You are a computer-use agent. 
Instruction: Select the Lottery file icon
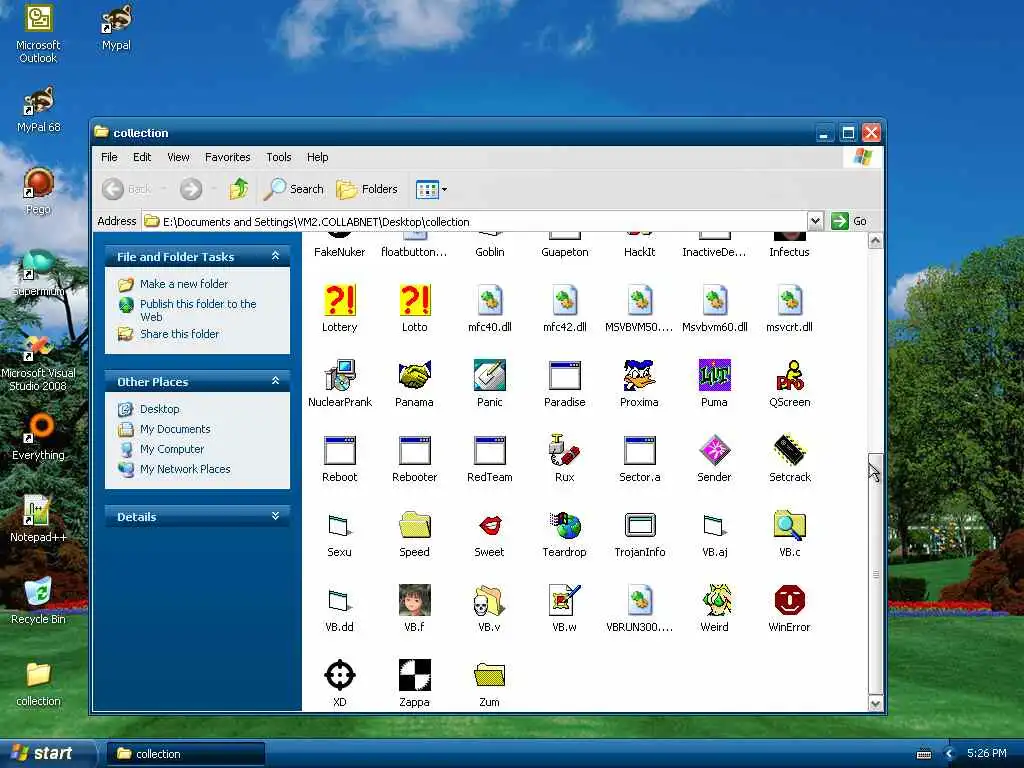coord(340,300)
